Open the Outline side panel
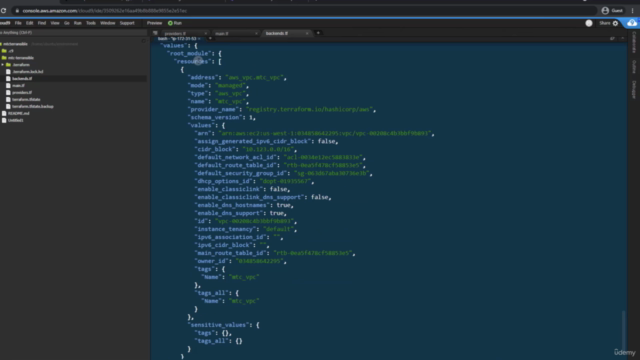 [x=634, y=67]
